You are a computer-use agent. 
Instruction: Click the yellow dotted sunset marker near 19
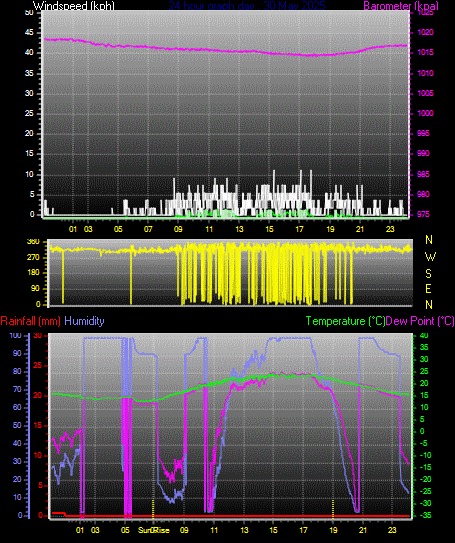coord(333,509)
